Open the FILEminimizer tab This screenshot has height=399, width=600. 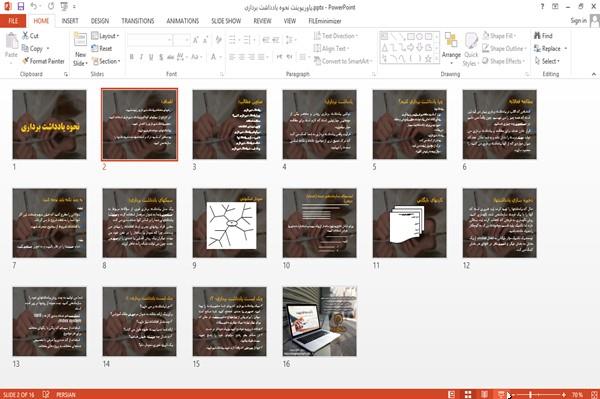tap(324, 21)
